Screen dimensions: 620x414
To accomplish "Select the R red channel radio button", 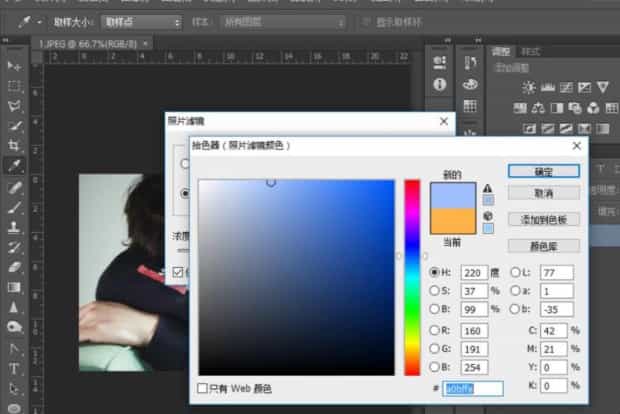I will (x=434, y=332).
